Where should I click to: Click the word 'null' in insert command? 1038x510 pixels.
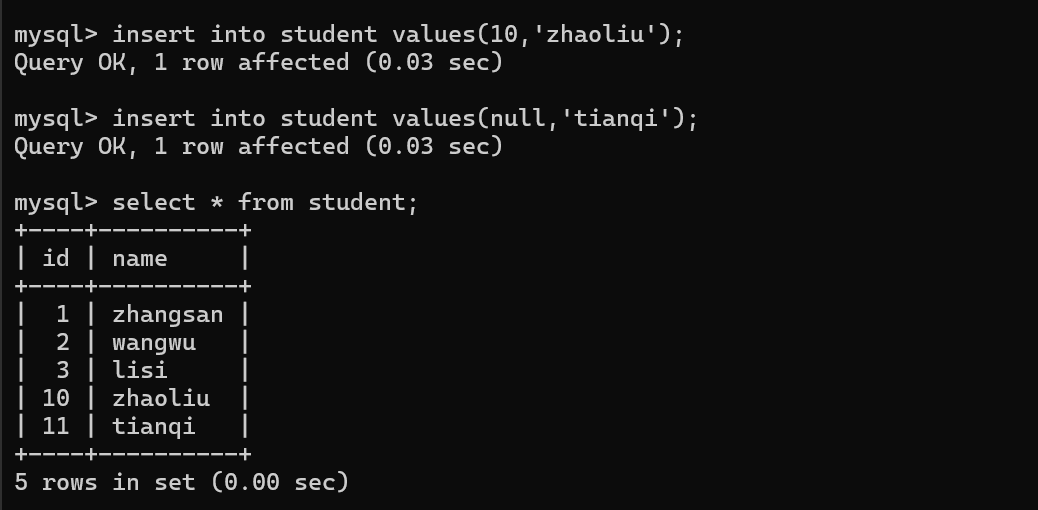pos(517,119)
